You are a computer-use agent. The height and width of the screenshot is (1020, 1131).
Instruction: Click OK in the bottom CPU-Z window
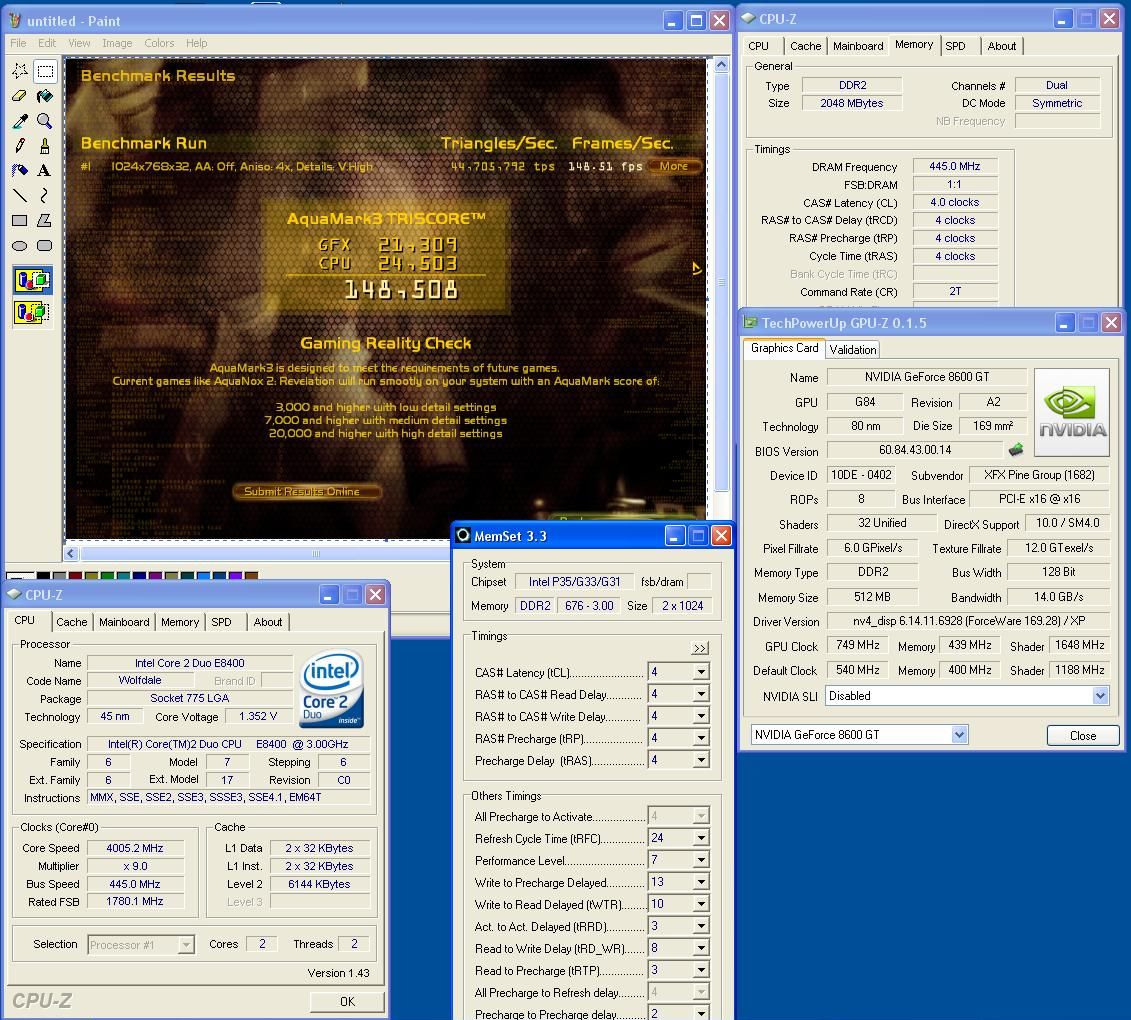347,1001
